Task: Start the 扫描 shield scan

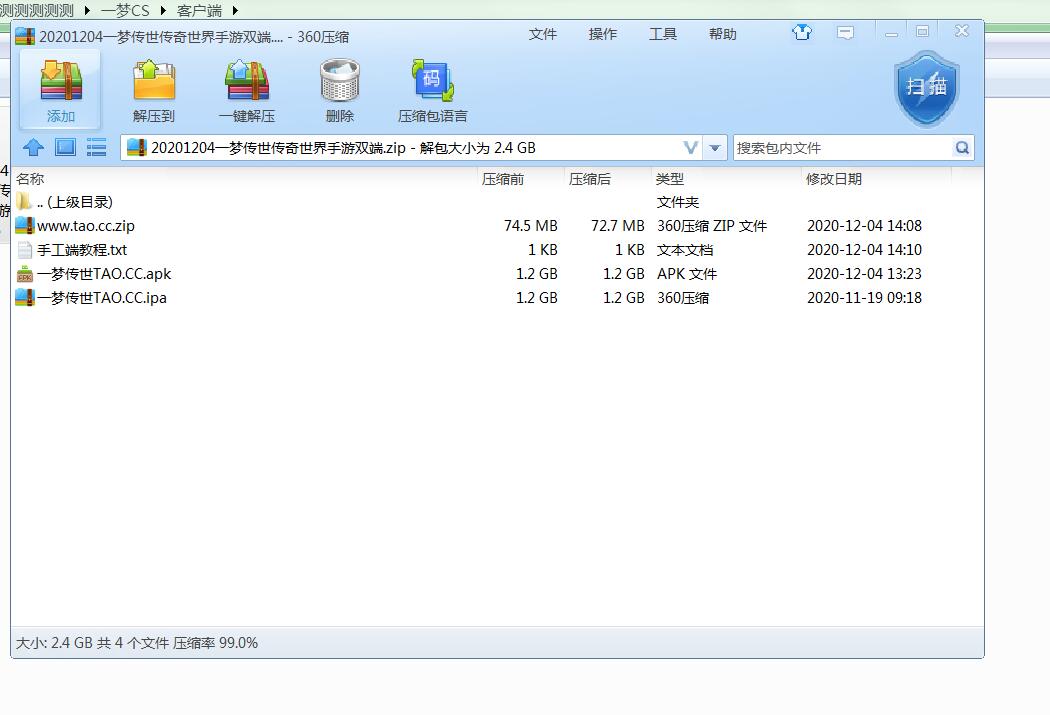Action: (x=926, y=87)
